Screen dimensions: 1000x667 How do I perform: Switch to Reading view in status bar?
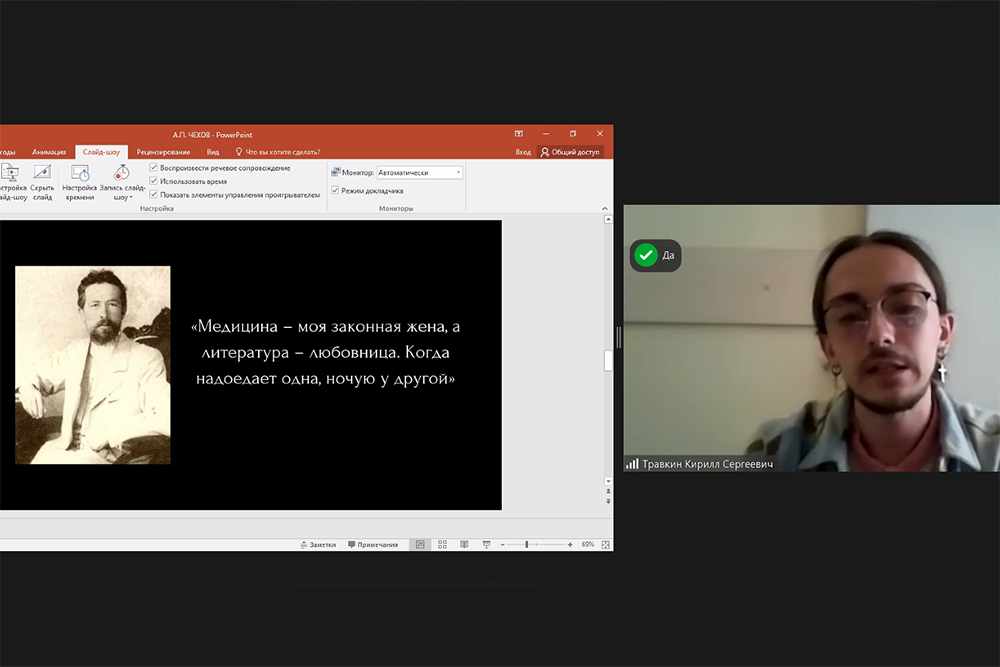pyautogui.click(x=464, y=545)
